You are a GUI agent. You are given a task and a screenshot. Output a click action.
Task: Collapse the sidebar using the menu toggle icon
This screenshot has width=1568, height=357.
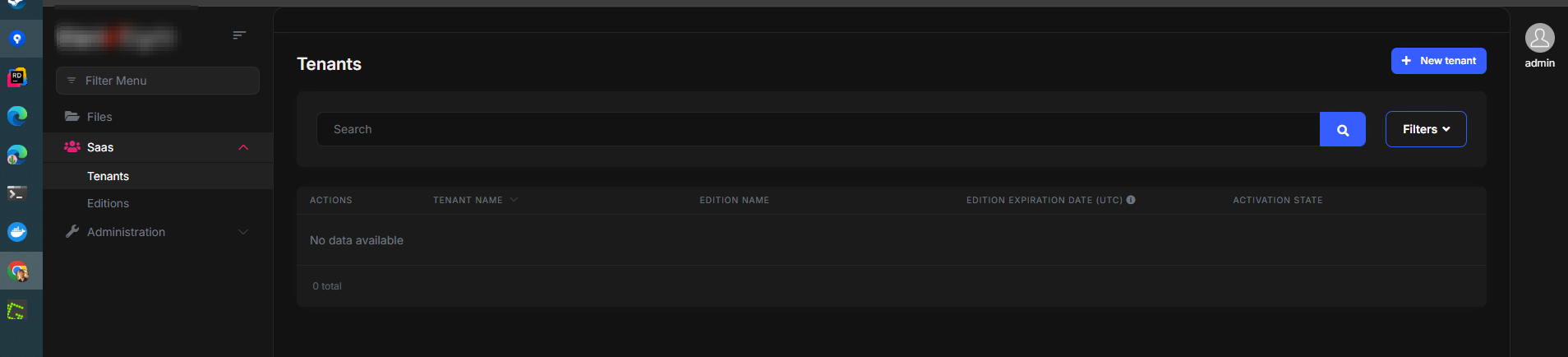239,35
